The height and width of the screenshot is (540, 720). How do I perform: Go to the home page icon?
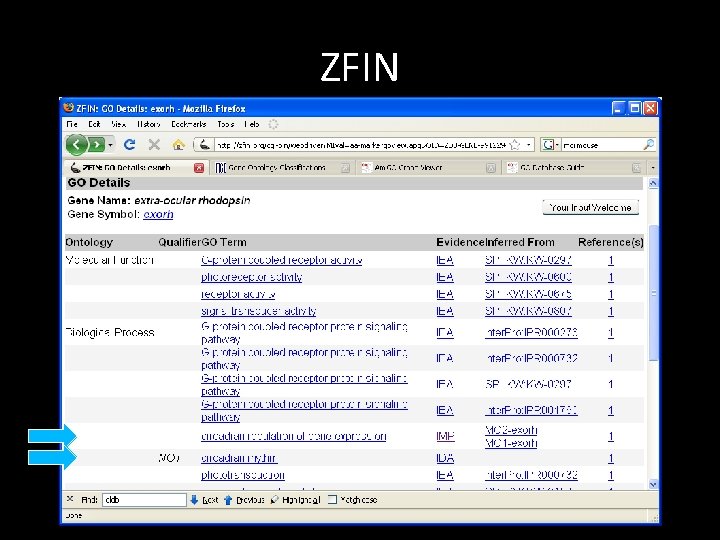click(x=178, y=145)
